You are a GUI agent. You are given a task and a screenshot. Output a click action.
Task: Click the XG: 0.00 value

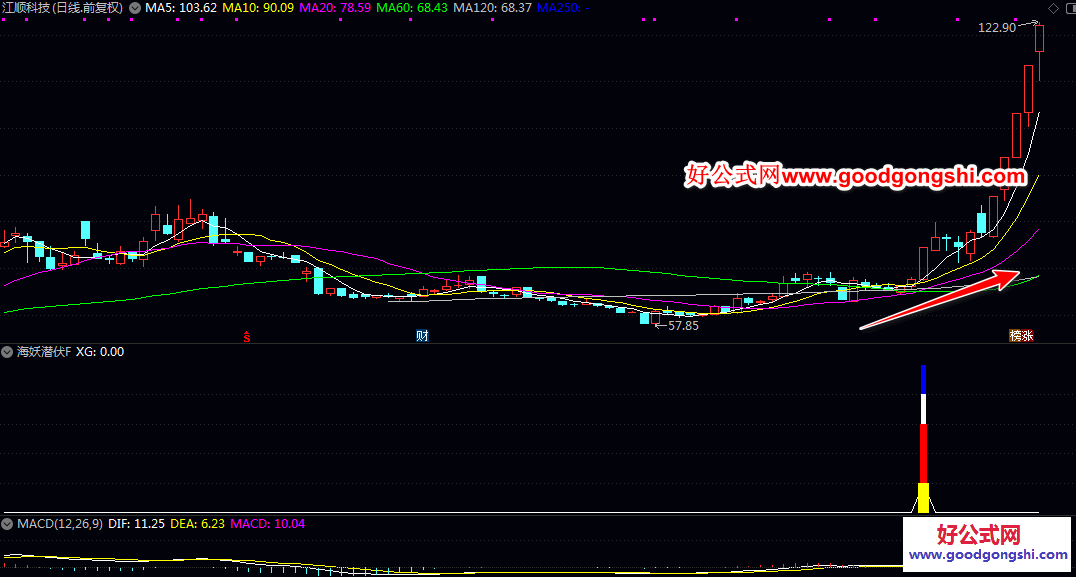pos(100,352)
